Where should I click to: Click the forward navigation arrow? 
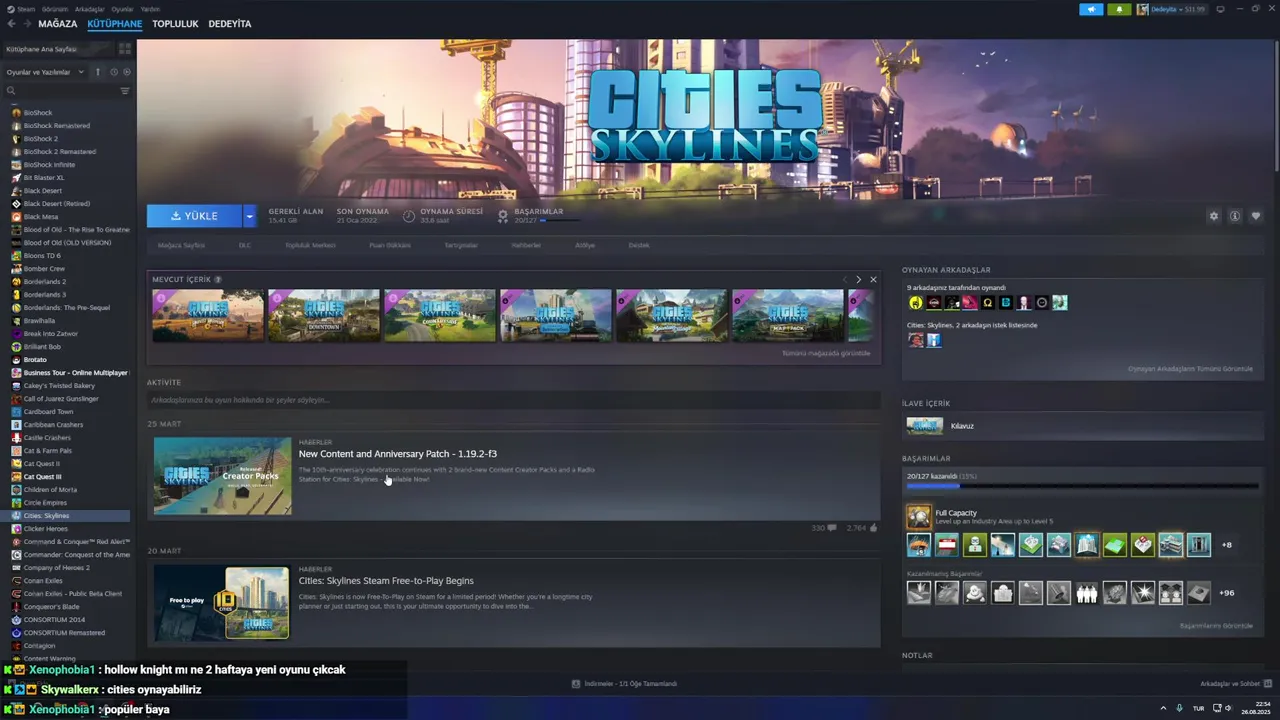click(x=26, y=23)
